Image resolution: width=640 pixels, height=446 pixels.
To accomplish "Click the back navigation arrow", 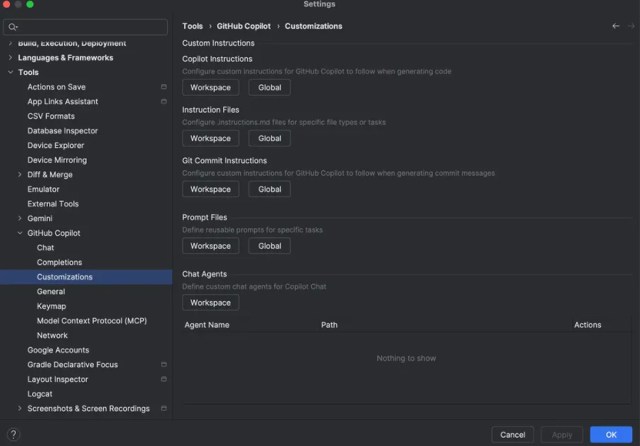I will point(616,26).
